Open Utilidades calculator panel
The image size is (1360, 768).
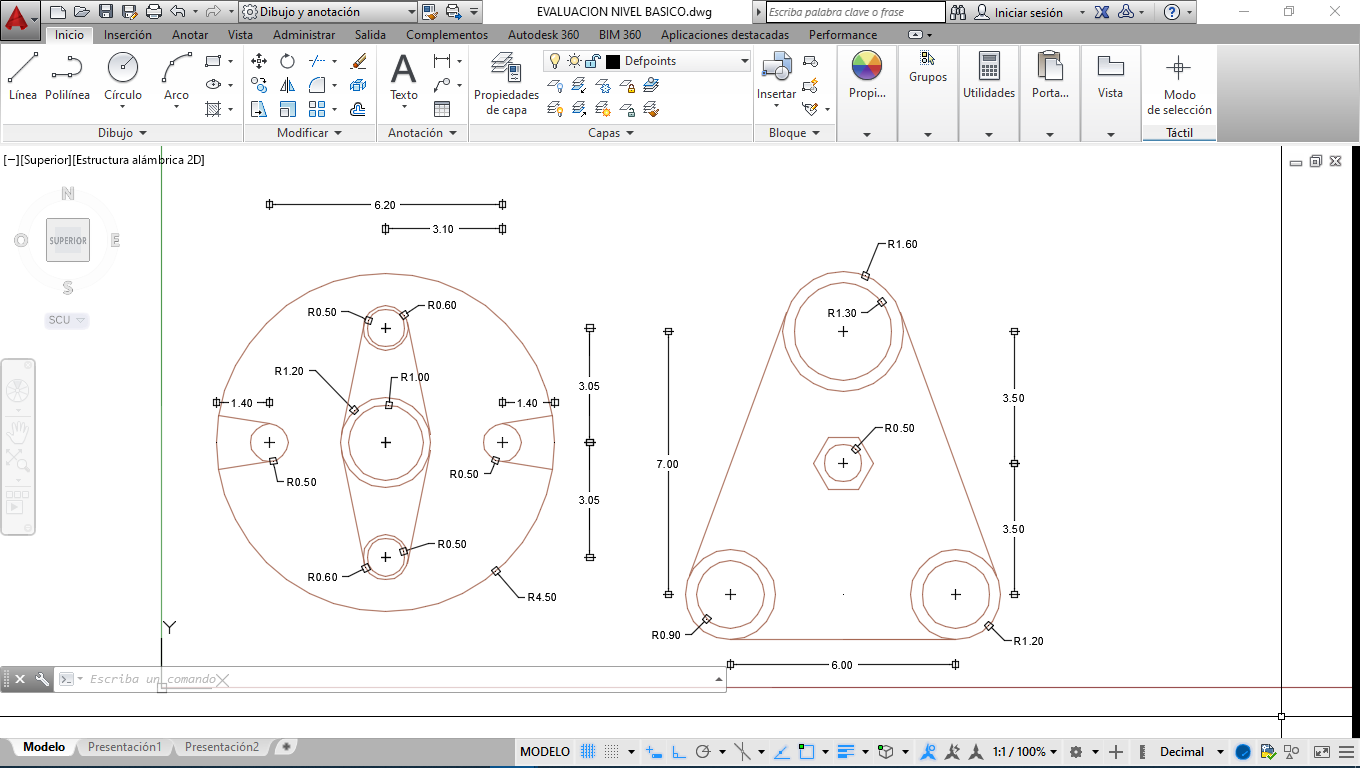click(x=988, y=77)
